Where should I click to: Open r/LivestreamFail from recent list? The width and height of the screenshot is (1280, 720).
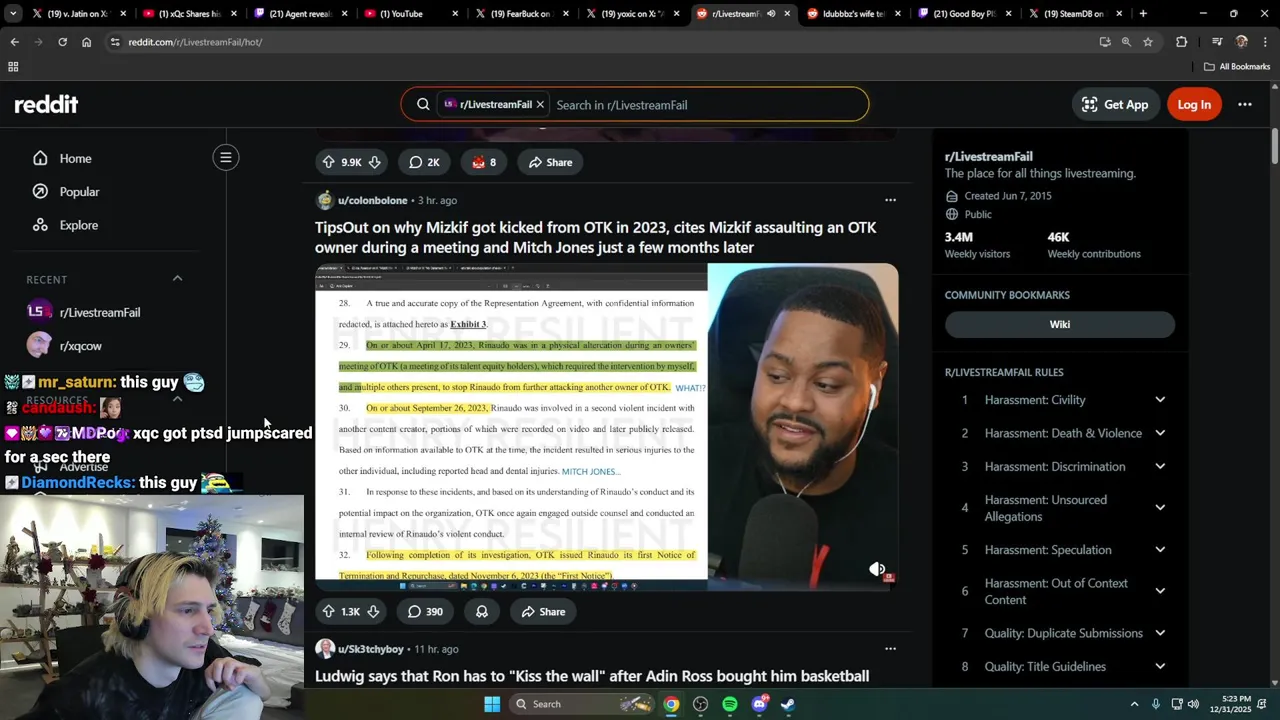100,312
